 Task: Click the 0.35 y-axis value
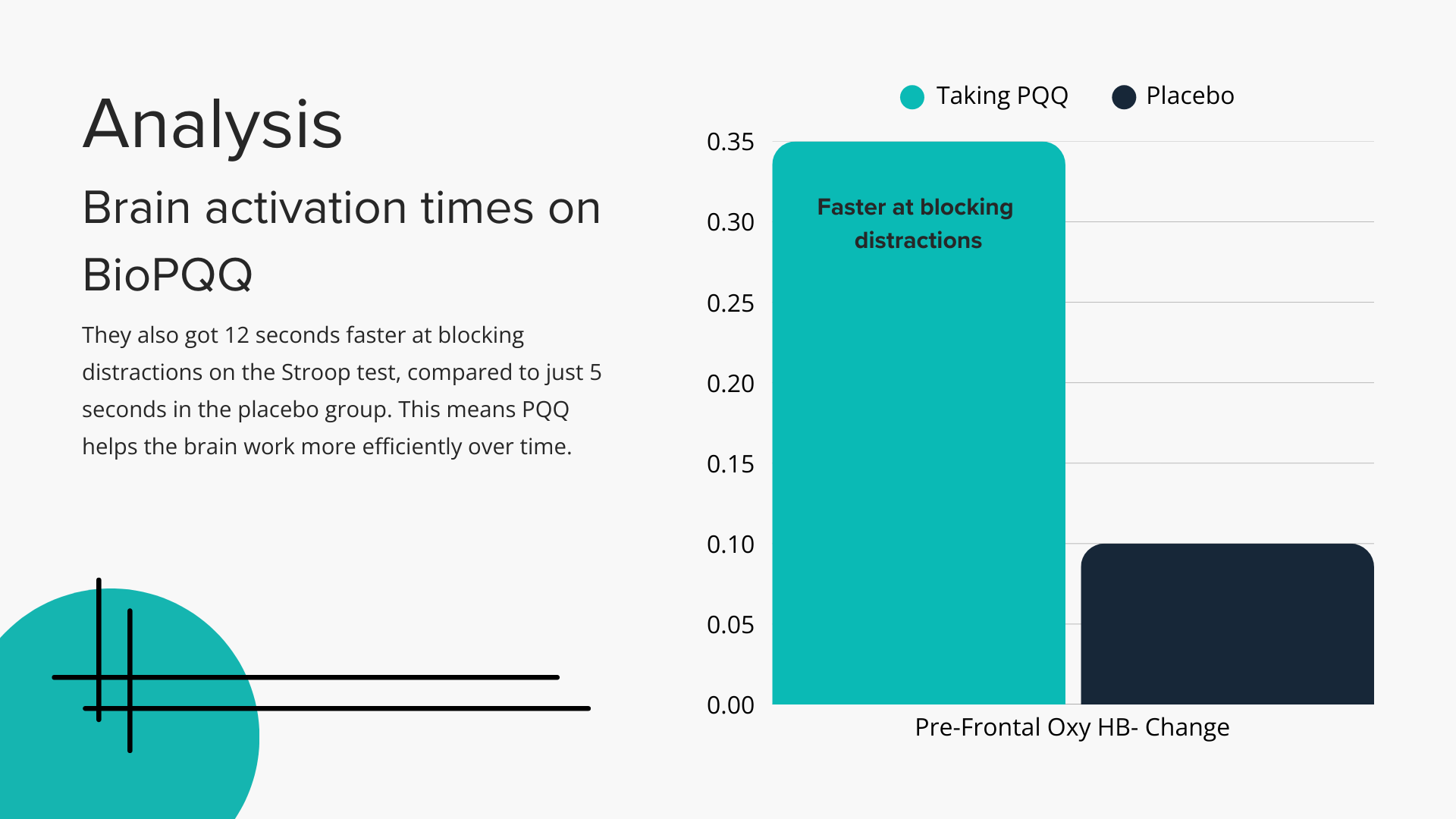[730, 142]
